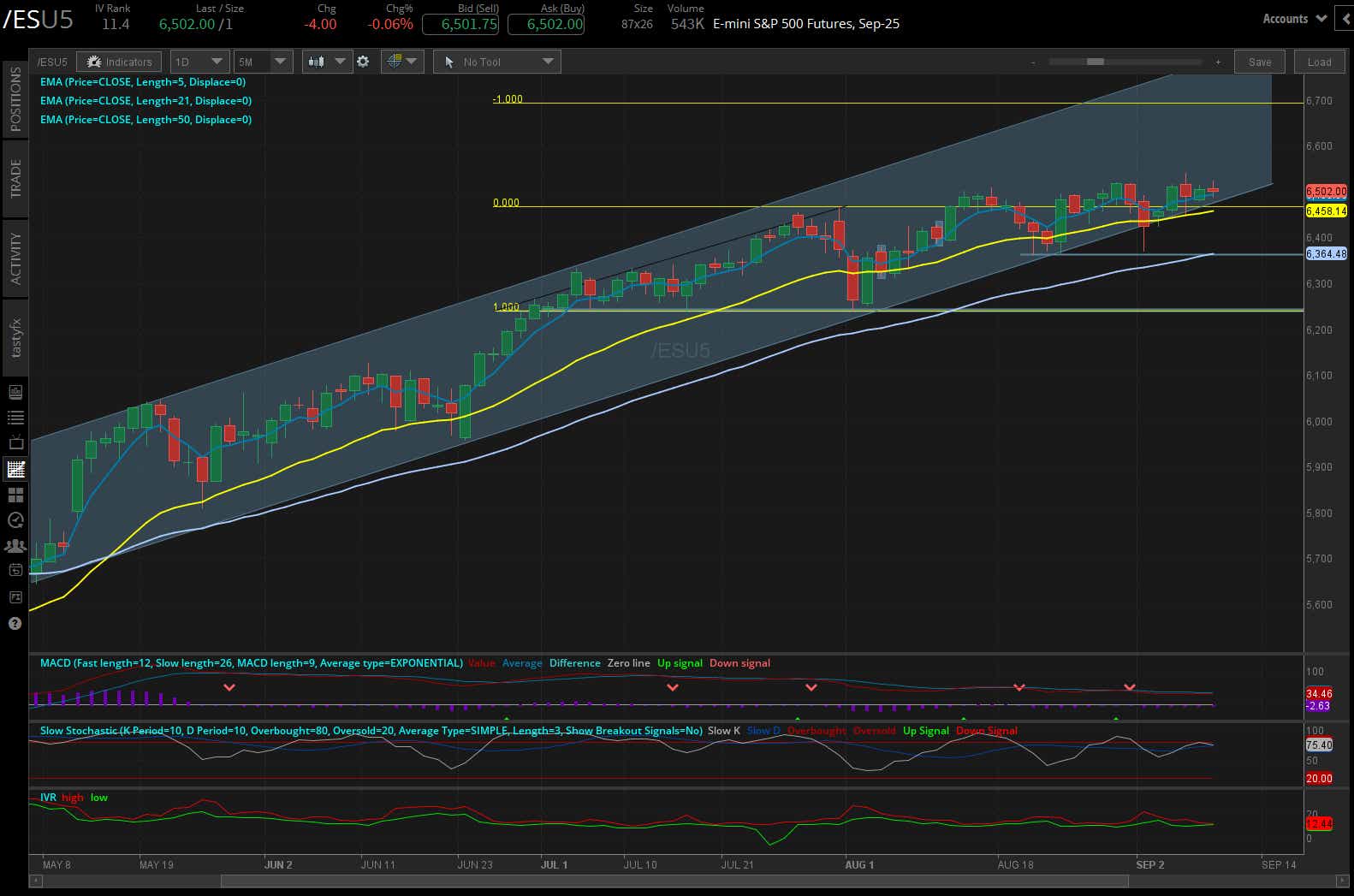The image size is (1354, 896).
Task: Click the 0.000 Fibonacci level label
Action: coord(506,203)
